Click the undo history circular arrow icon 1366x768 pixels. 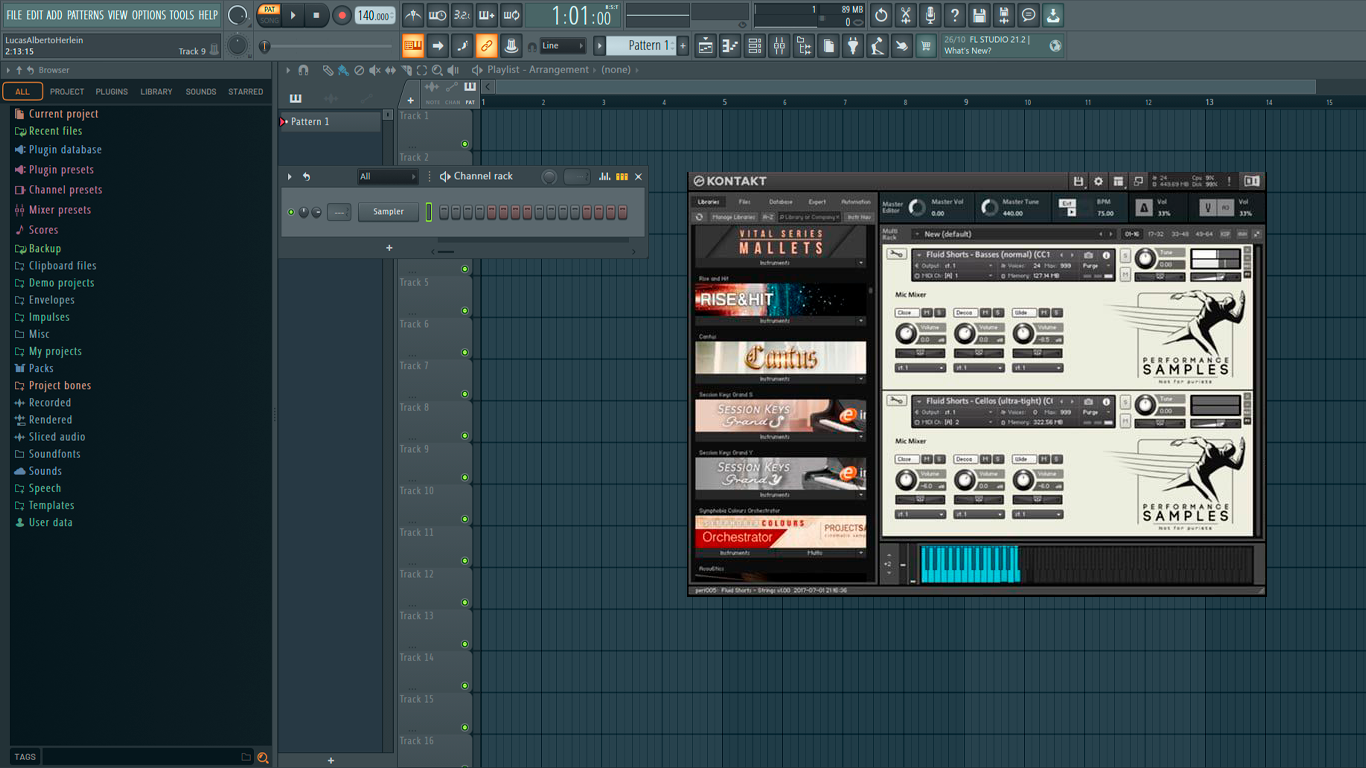click(881, 15)
